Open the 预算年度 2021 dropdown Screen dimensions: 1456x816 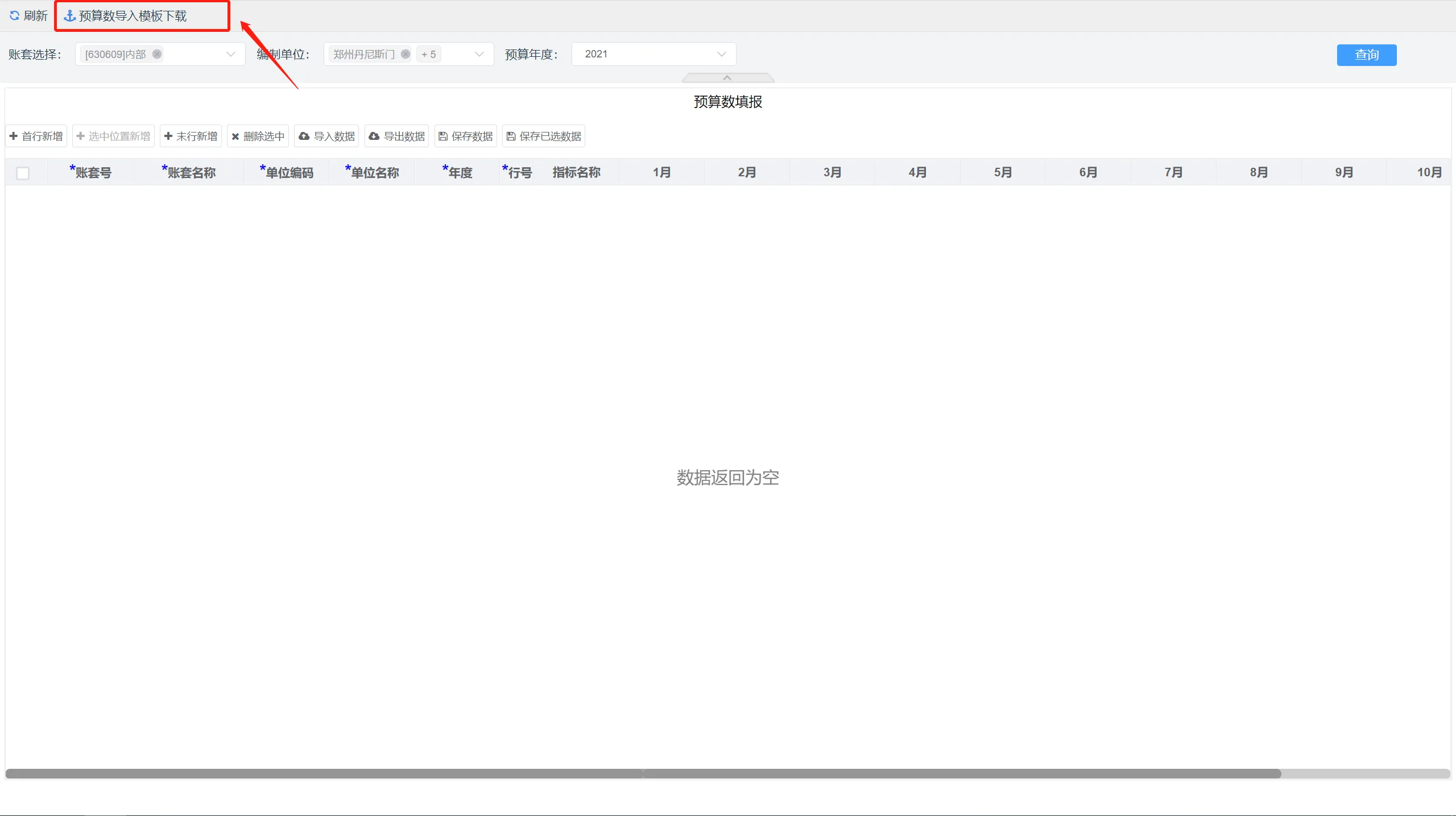coord(653,54)
